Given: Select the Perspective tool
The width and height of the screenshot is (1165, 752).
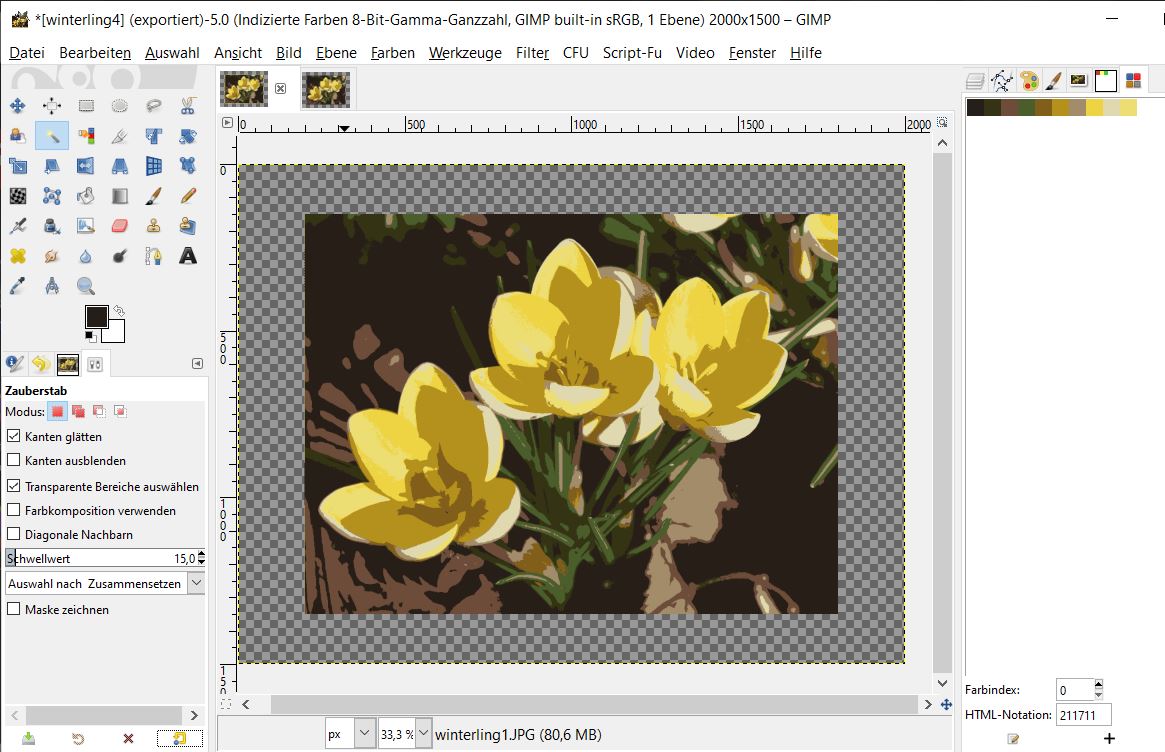Looking at the screenshot, I should (x=120, y=166).
